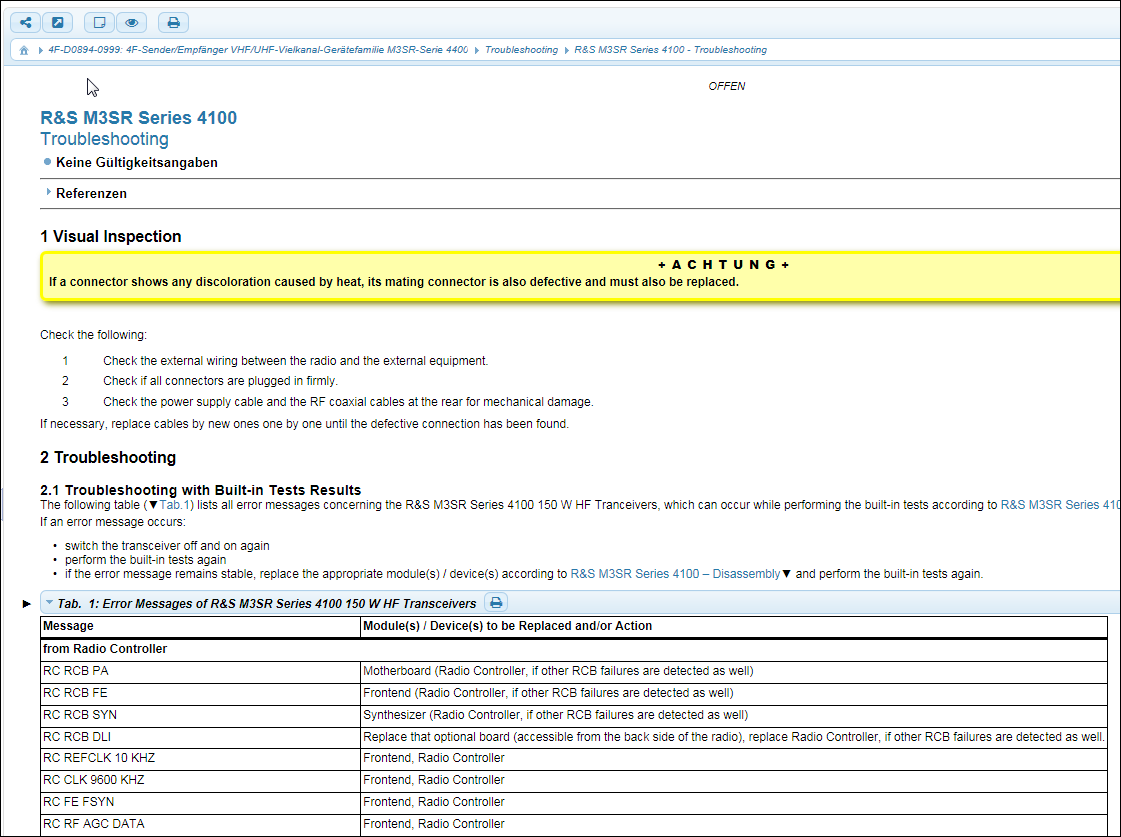
Task: Select the 'from Radio Controller' row
Action: tap(574, 649)
